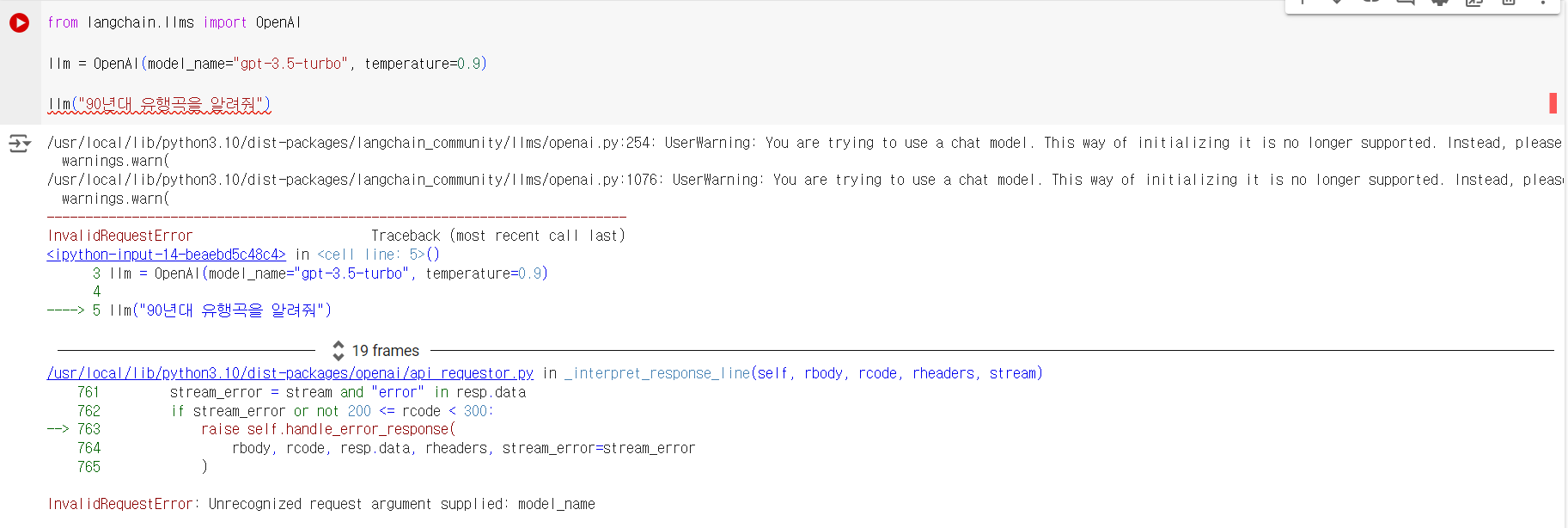
Task: Click the red error marker beside the cell scrollbar
Action: coord(1553,103)
